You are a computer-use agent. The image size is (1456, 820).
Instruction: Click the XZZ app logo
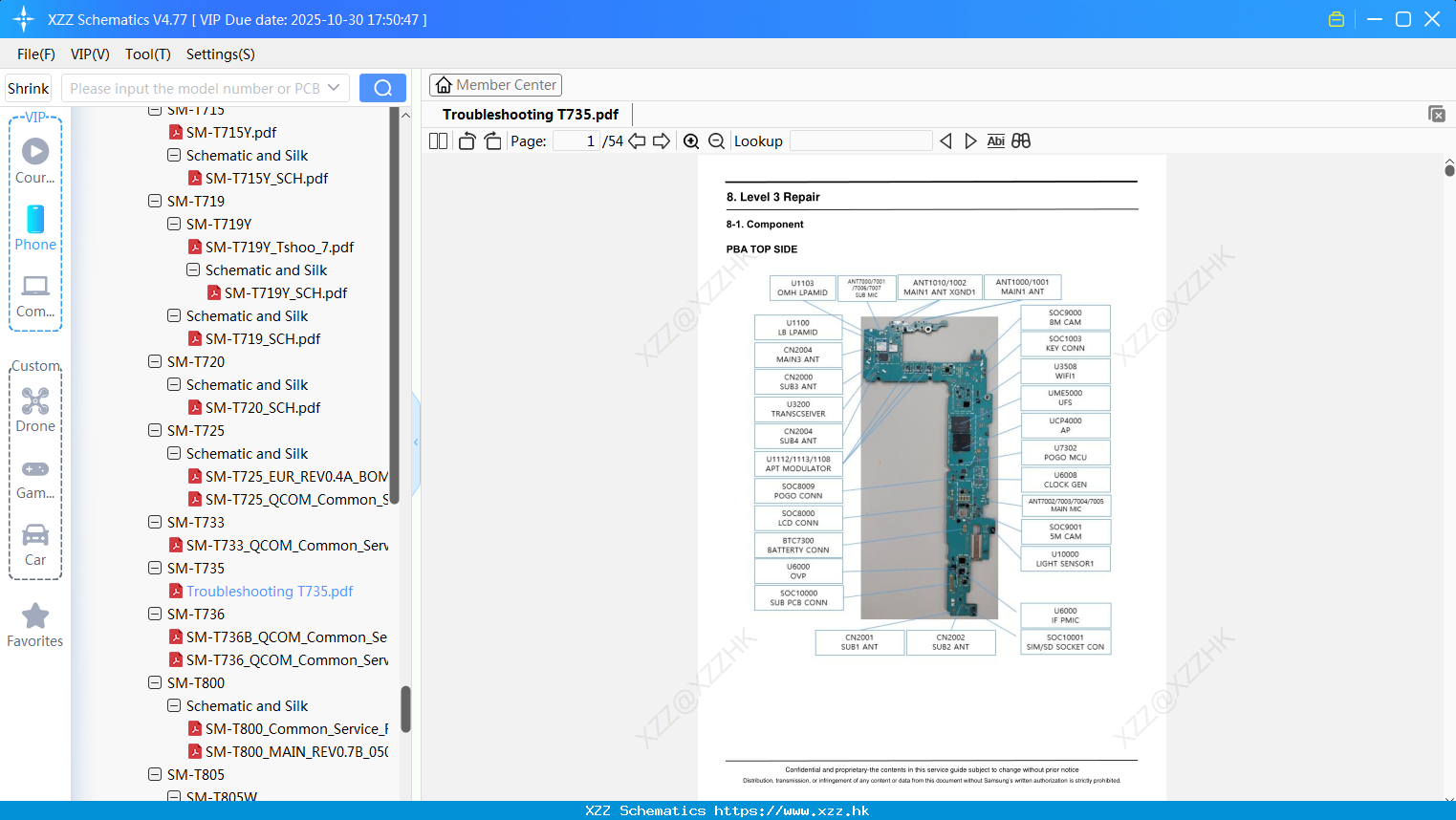click(24, 19)
